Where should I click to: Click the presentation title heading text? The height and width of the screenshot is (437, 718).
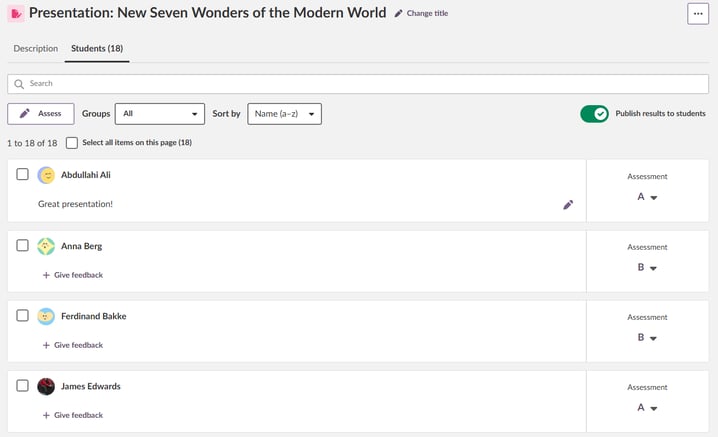click(207, 13)
